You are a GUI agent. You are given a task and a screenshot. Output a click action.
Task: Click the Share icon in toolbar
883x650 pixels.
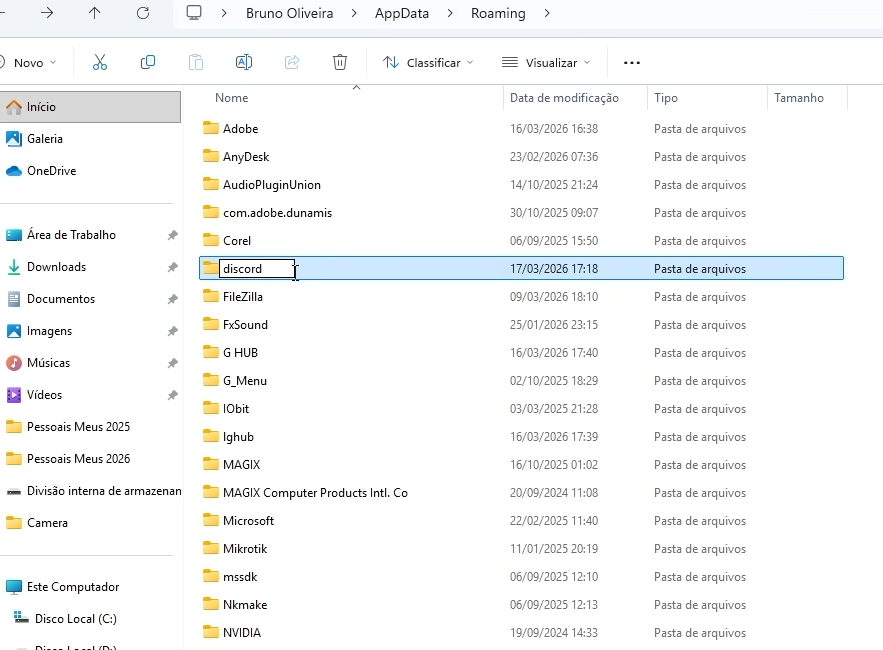(292, 63)
